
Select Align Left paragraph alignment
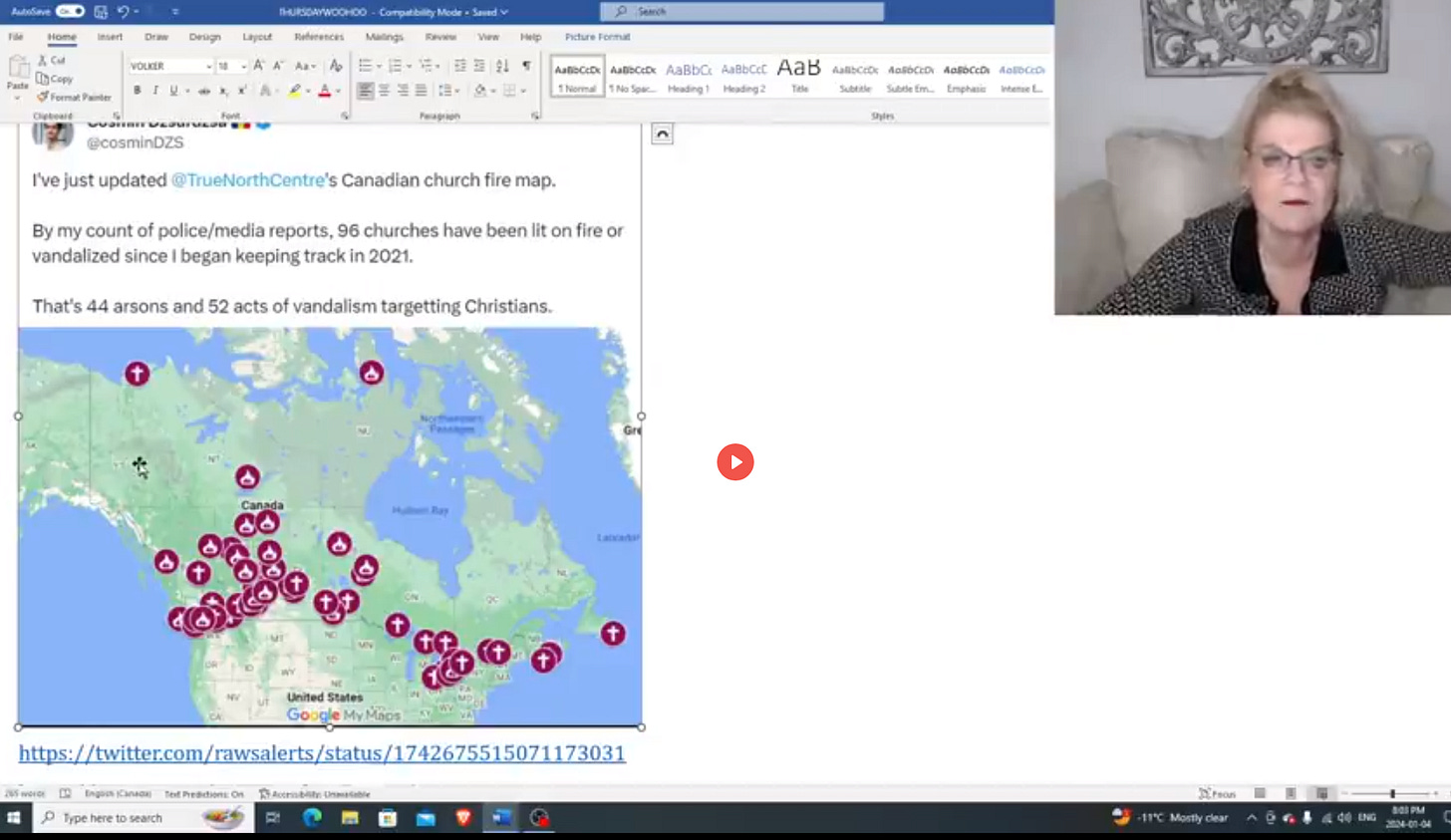tap(366, 91)
